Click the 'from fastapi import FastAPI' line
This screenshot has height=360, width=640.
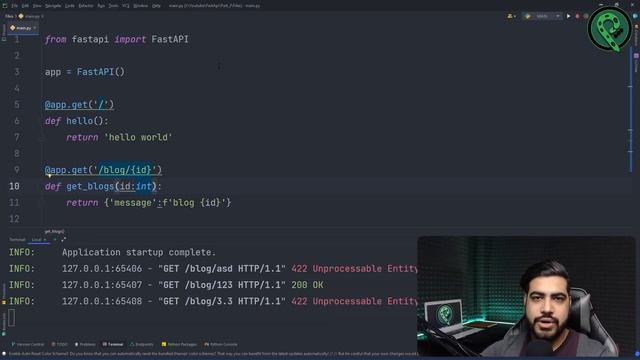tap(117, 39)
